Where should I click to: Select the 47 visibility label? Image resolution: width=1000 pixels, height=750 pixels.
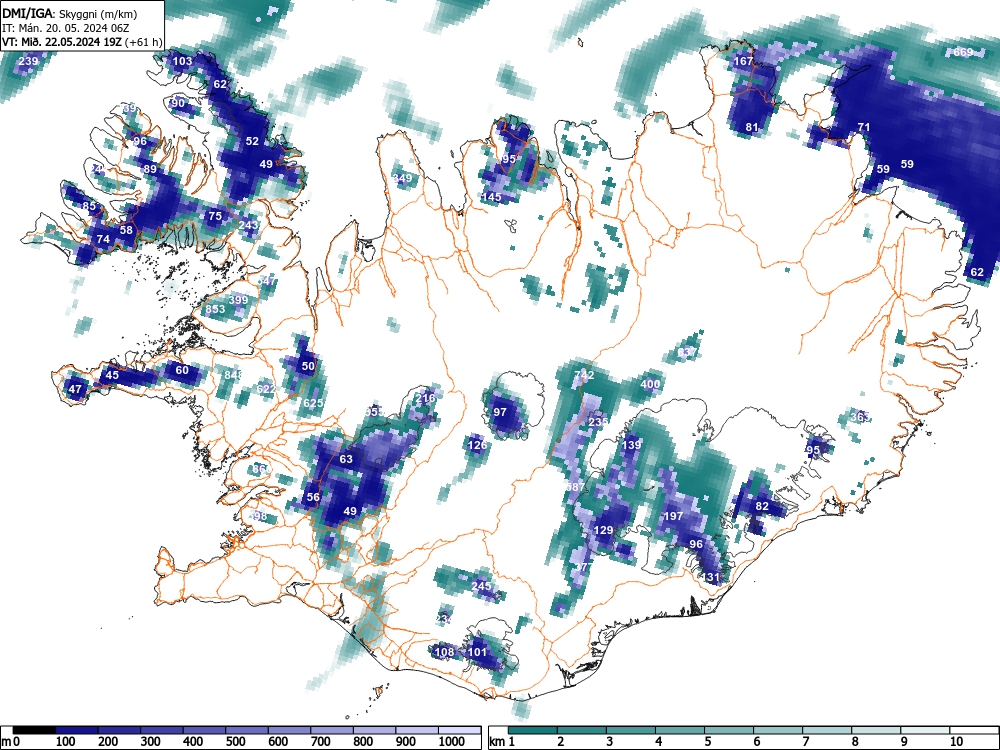tap(75, 389)
